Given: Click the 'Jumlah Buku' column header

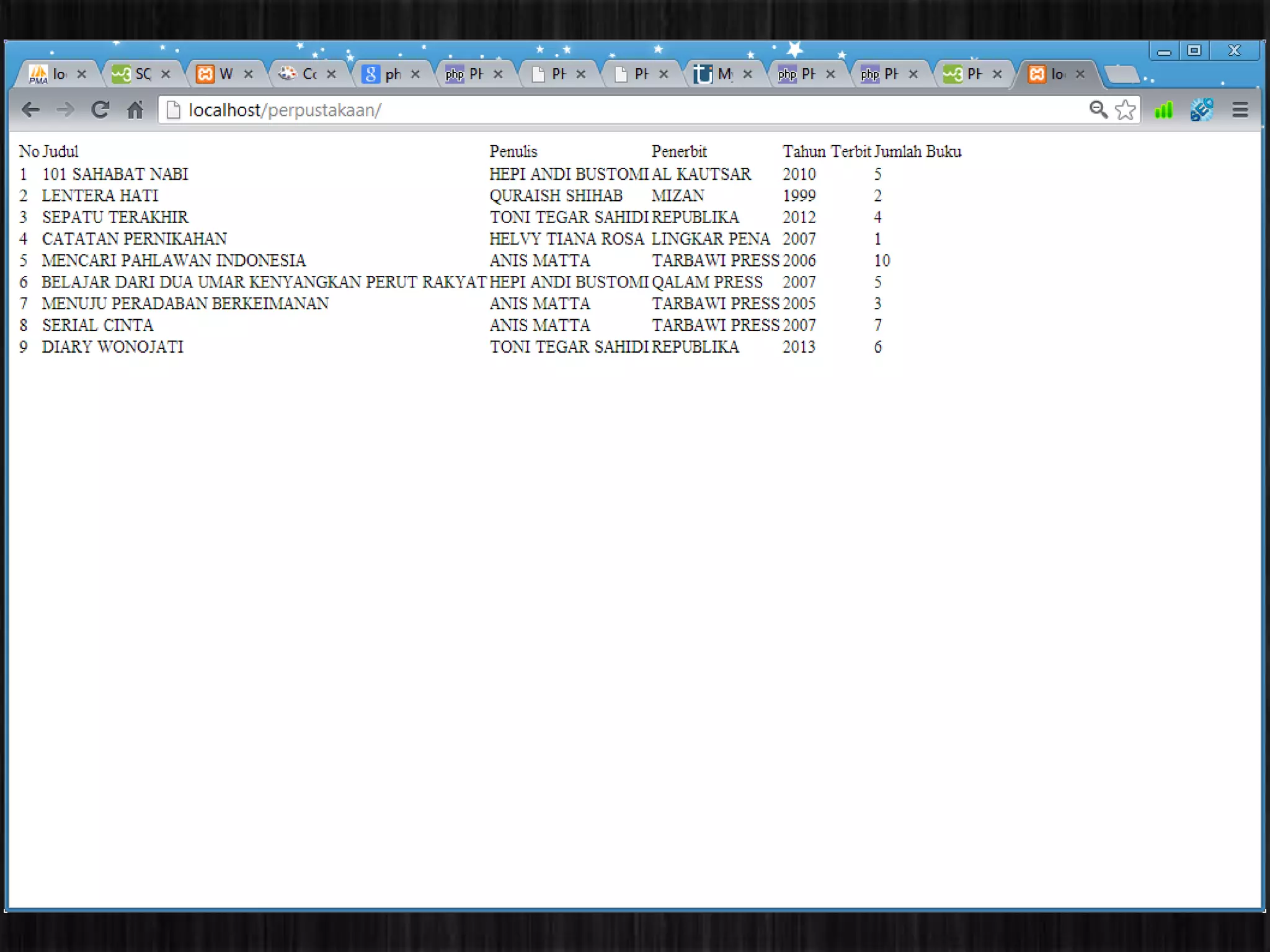Looking at the screenshot, I should (x=918, y=152).
